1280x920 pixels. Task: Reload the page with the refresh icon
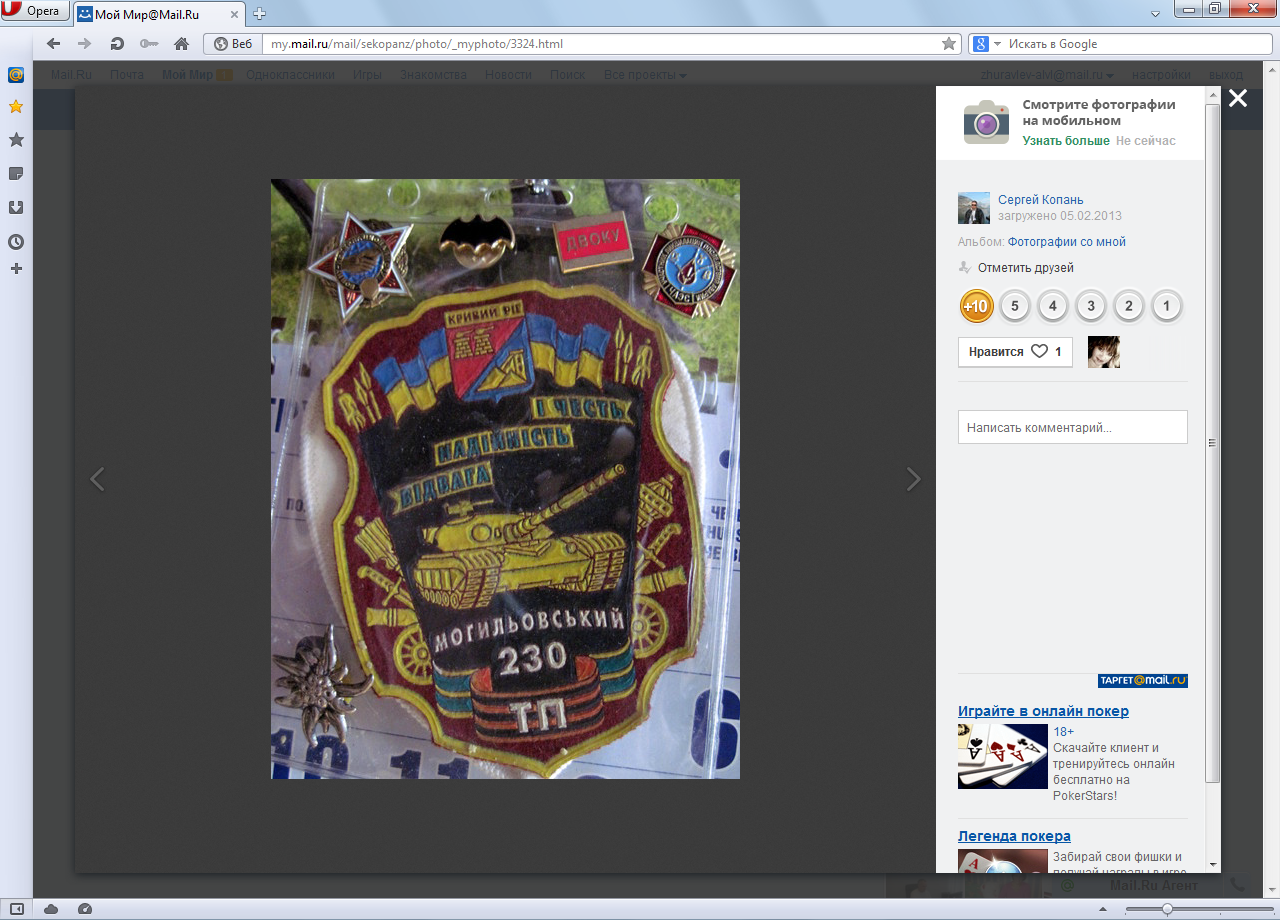pos(117,44)
